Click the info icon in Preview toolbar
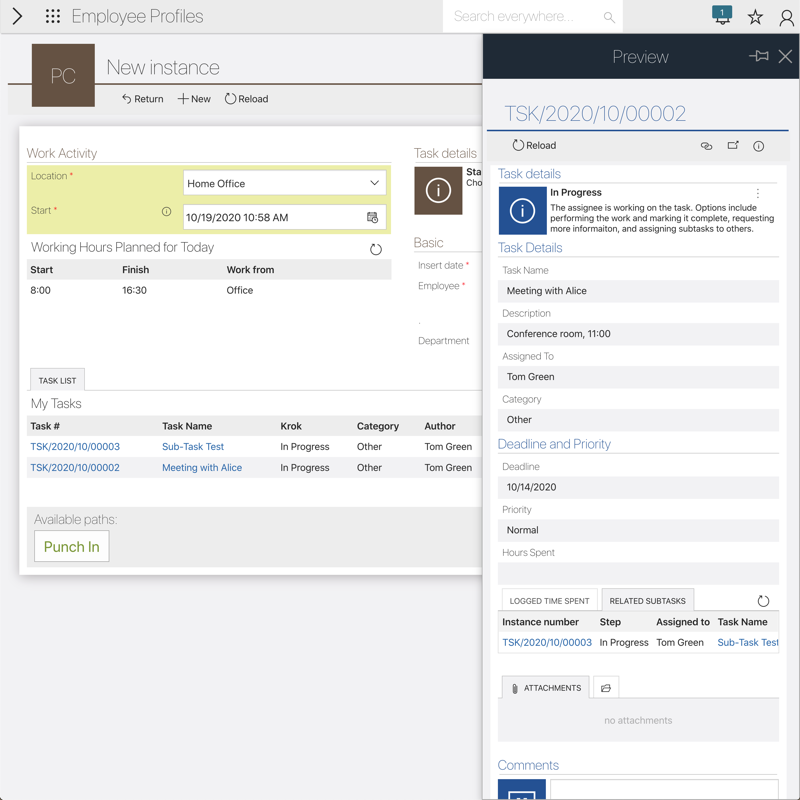Viewport: 800px width, 800px height. [x=759, y=146]
